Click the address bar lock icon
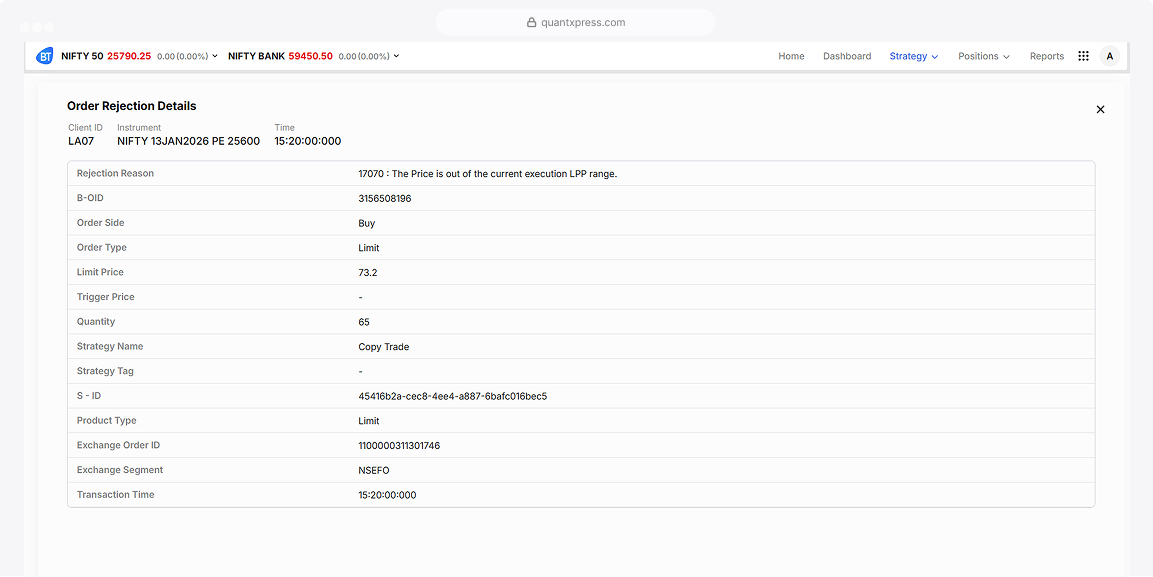The image size is (1153, 577). pyautogui.click(x=532, y=22)
